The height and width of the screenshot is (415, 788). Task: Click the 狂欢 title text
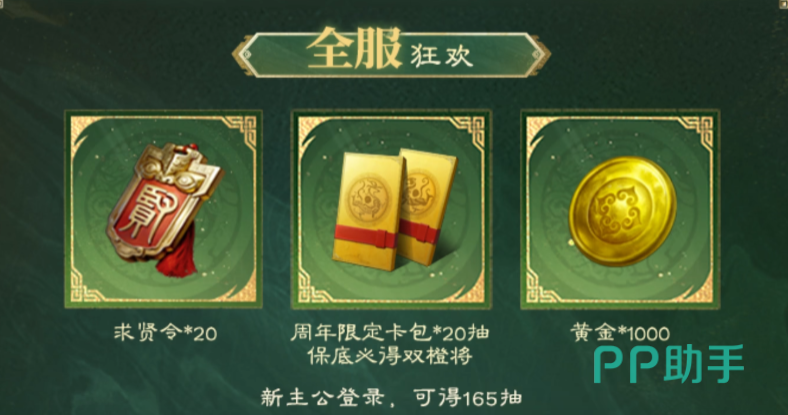[x=442, y=55]
